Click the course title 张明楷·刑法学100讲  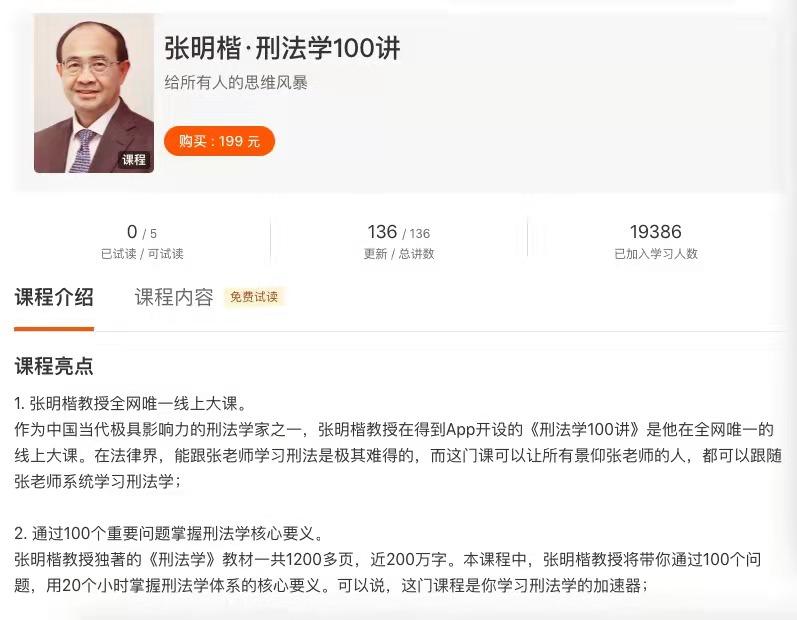(282, 48)
